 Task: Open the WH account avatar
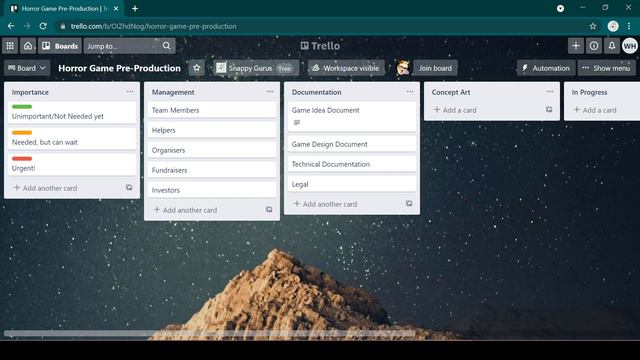630,46
